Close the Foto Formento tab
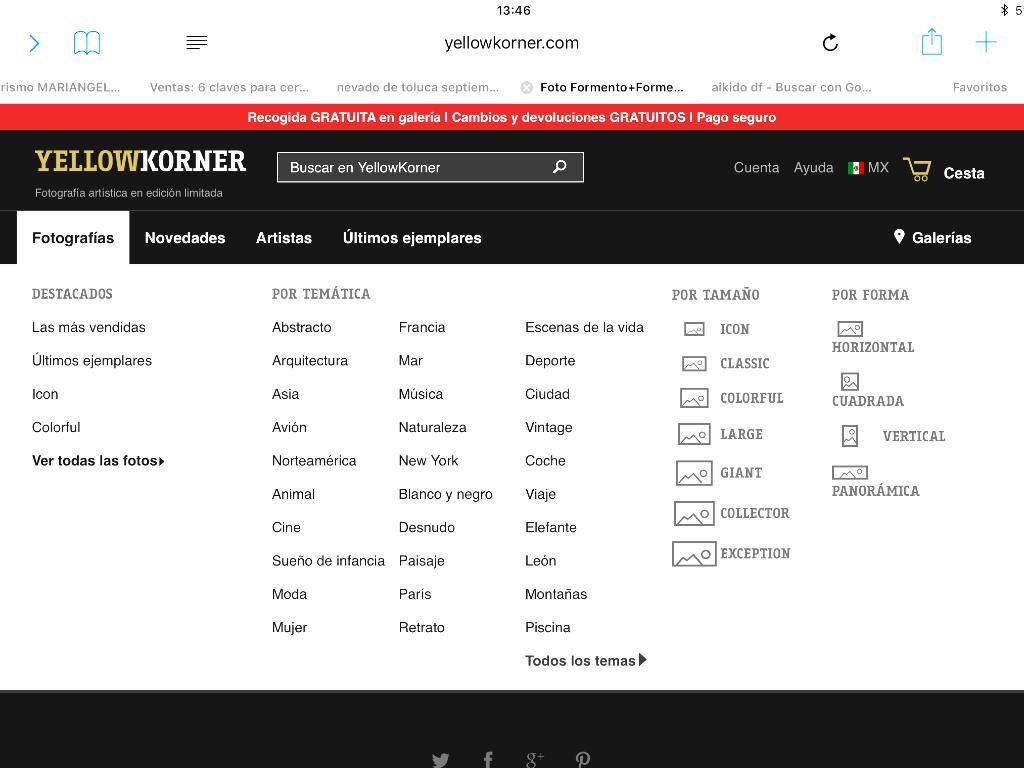 coord(527,87)
